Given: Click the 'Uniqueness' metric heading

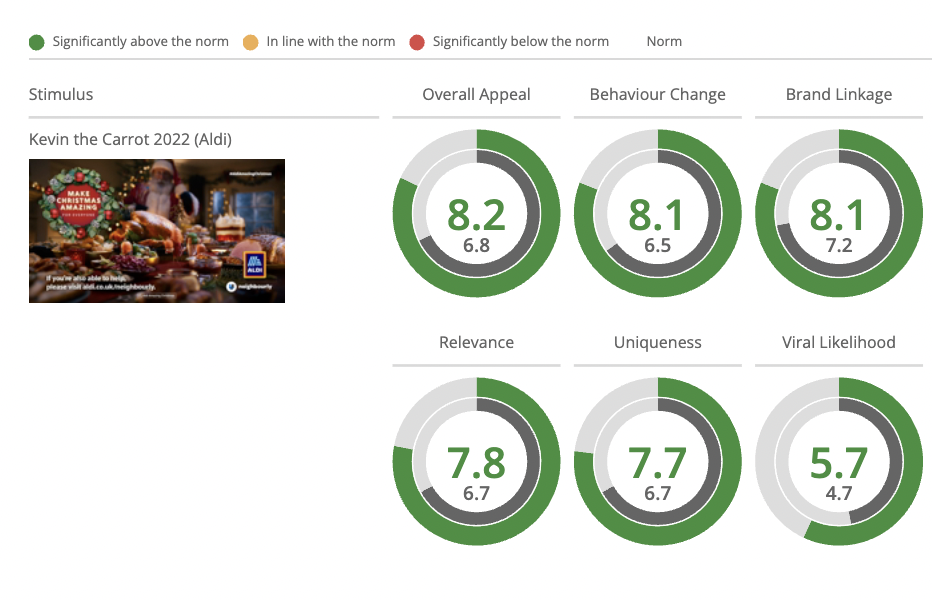Looking at the screenshot, I should [x=657, y=343].
